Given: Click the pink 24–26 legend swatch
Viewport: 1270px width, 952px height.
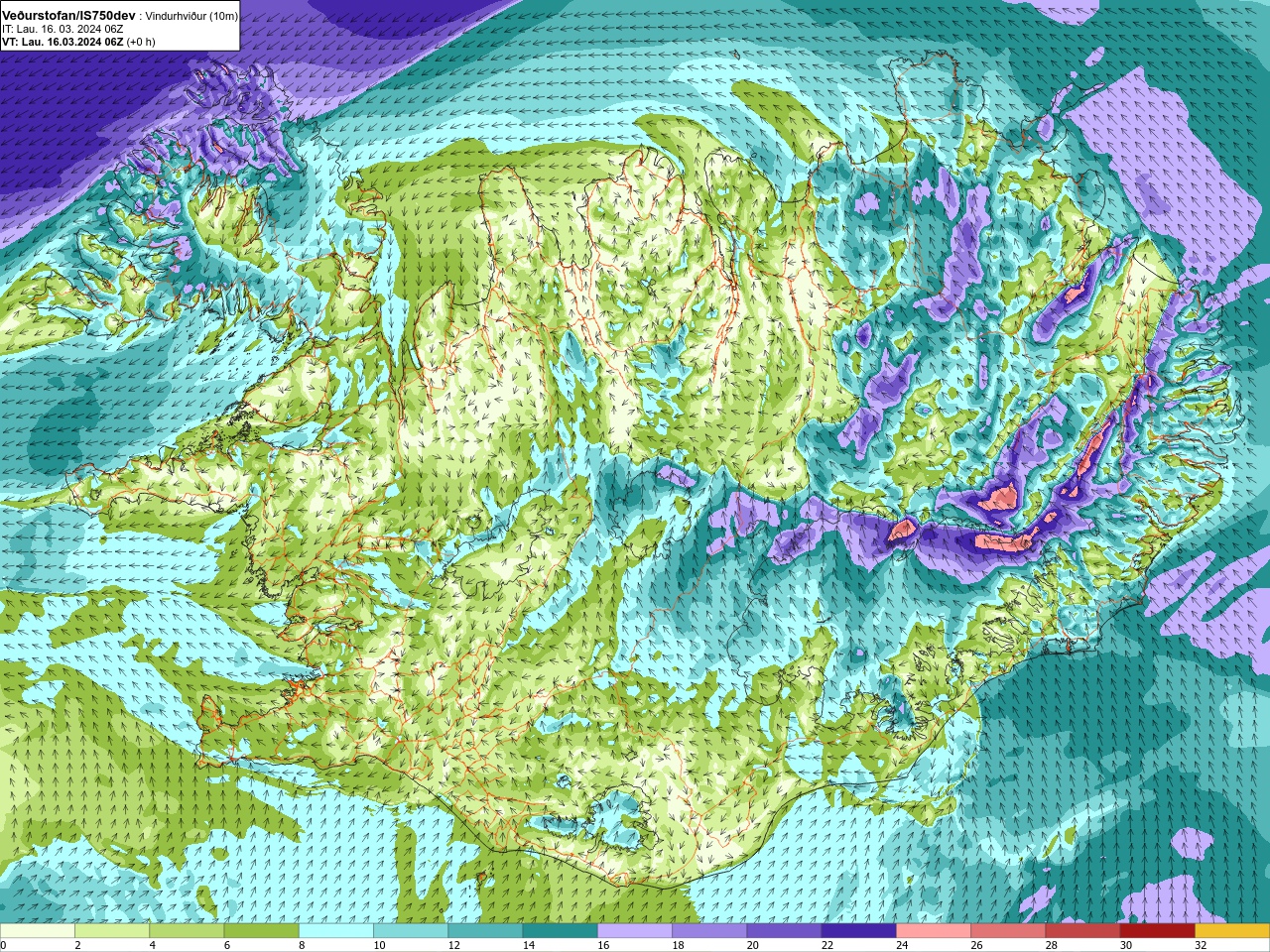Looking at the screenshot, I should point(934,930).
